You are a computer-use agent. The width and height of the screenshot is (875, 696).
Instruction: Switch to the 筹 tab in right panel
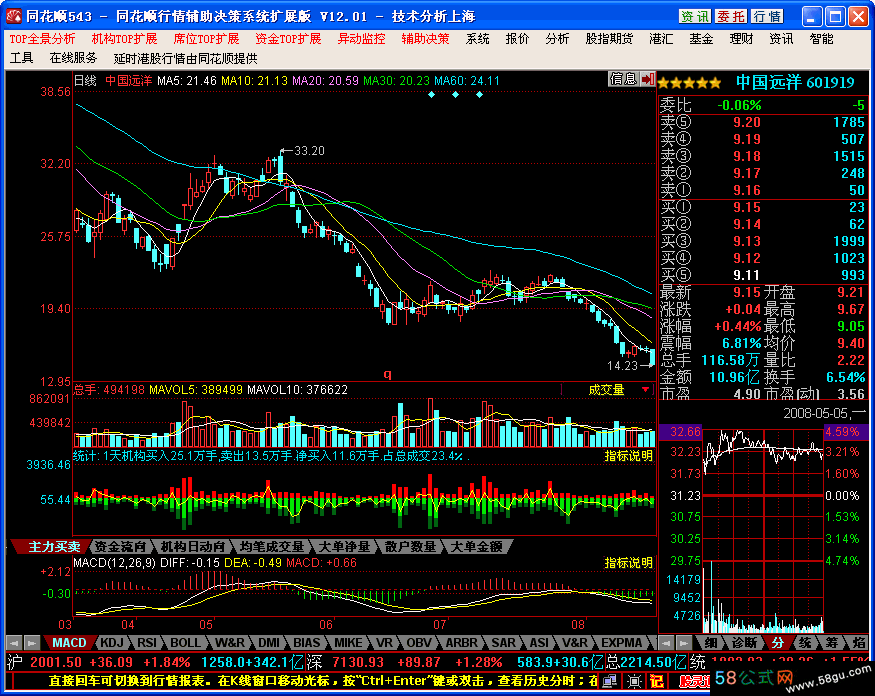(831, 643)
